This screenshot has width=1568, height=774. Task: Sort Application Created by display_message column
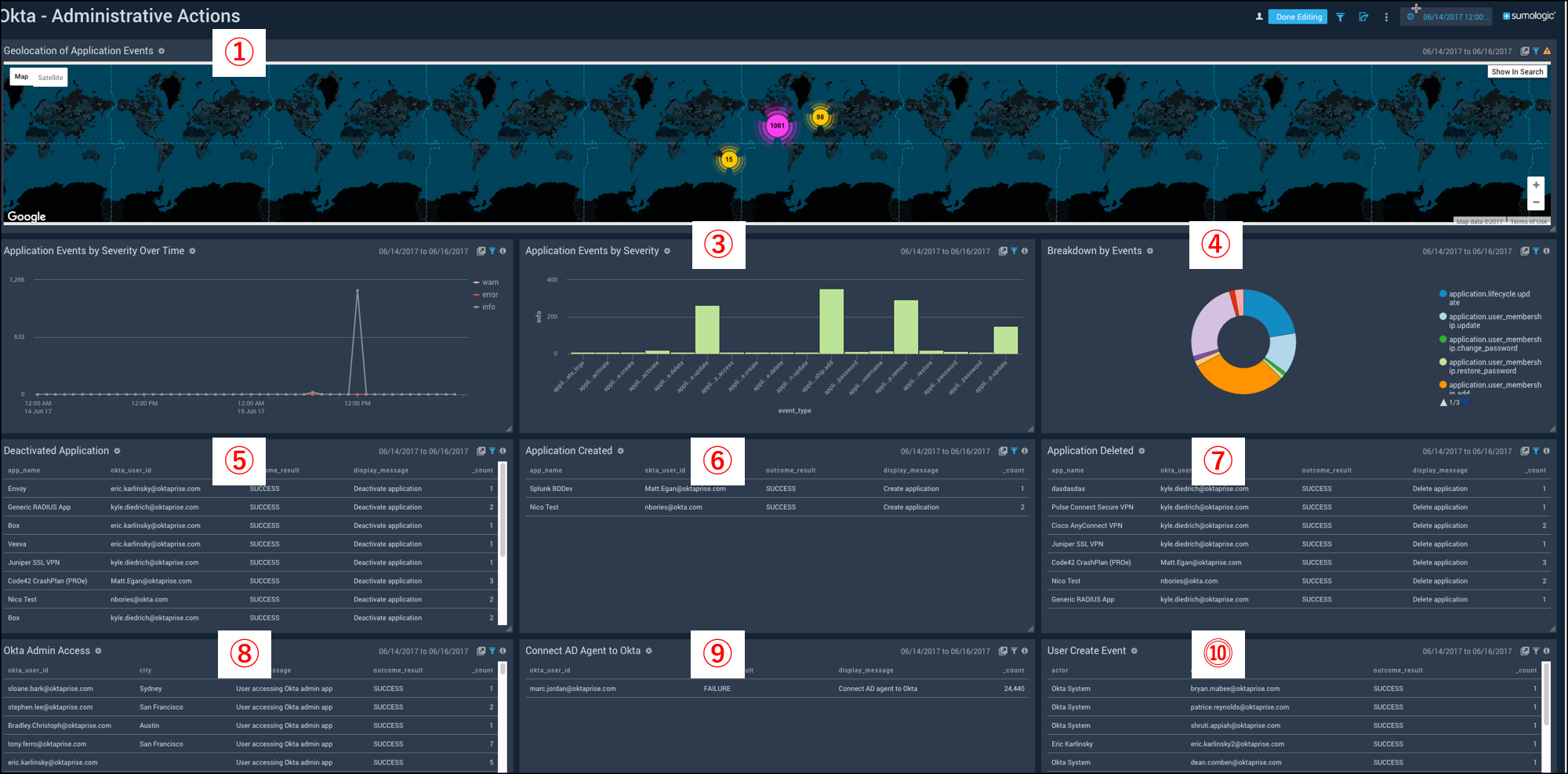(910, 471)
